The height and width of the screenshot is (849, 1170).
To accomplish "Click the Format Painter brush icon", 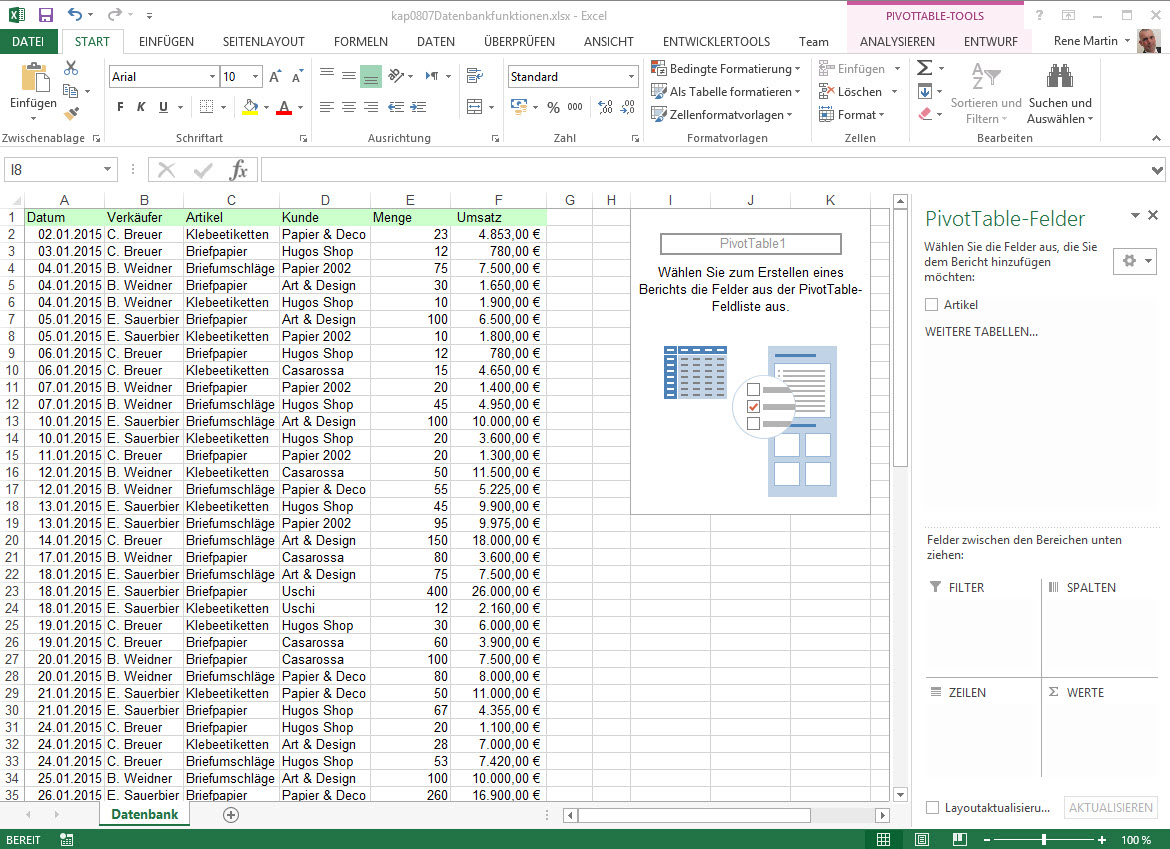I will point(71,114).
